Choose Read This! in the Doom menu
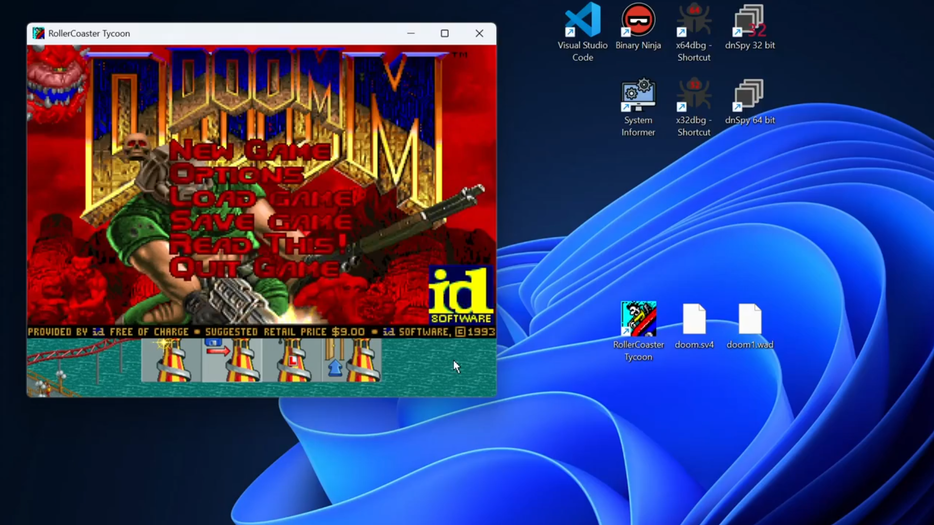This screenshot has height=525, width=934. point(259,244)
